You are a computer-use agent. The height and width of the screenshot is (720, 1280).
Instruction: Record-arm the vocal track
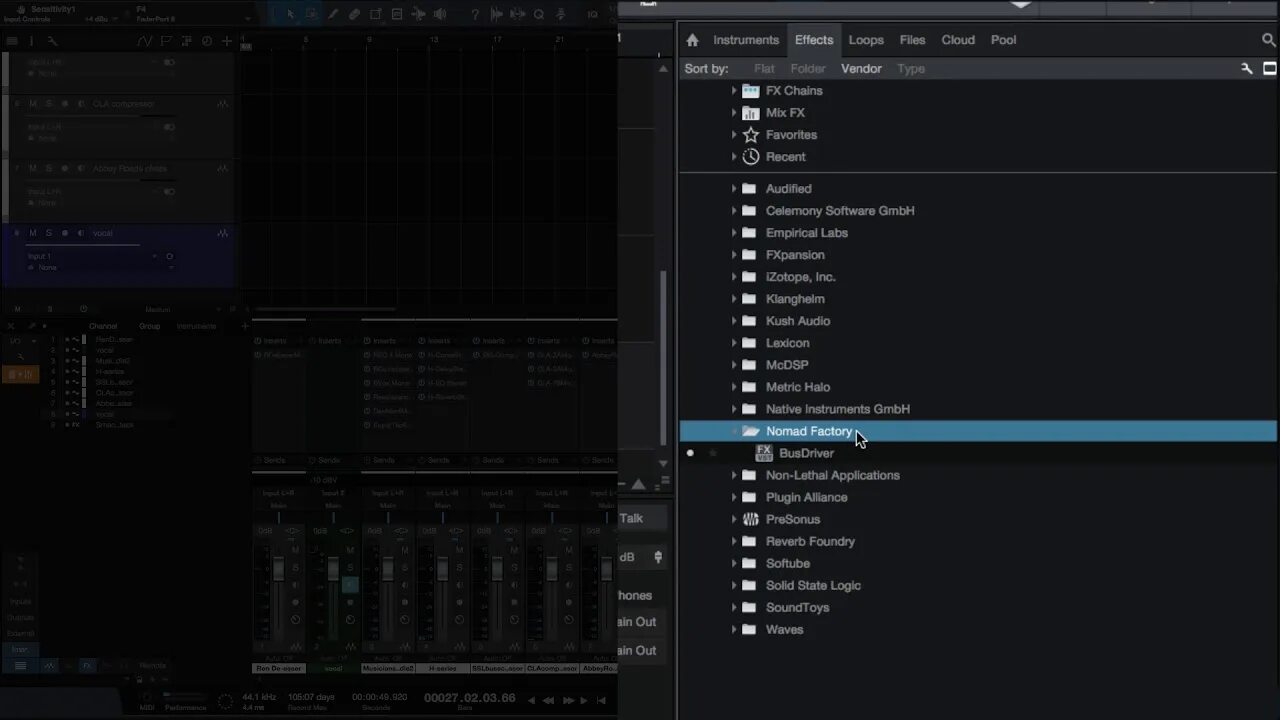65,233
